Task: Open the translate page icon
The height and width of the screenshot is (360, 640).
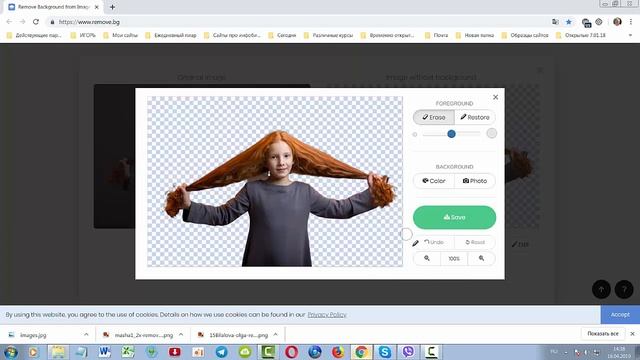Action: pyautogui.click(x=555, y=22)
